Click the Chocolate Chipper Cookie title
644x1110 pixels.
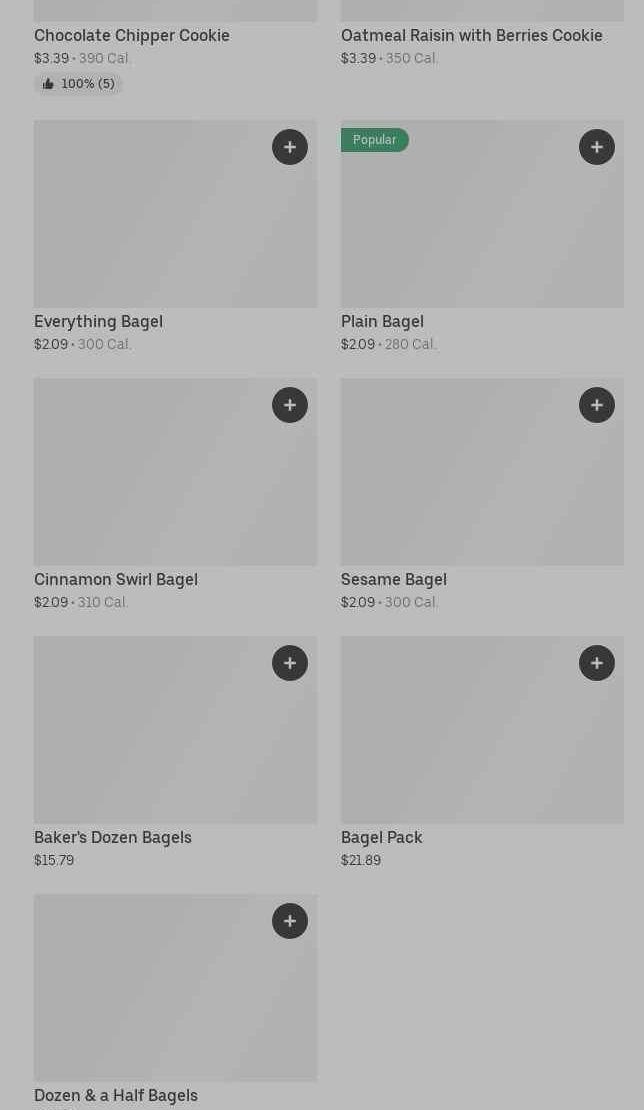click(x=132, y=36)
